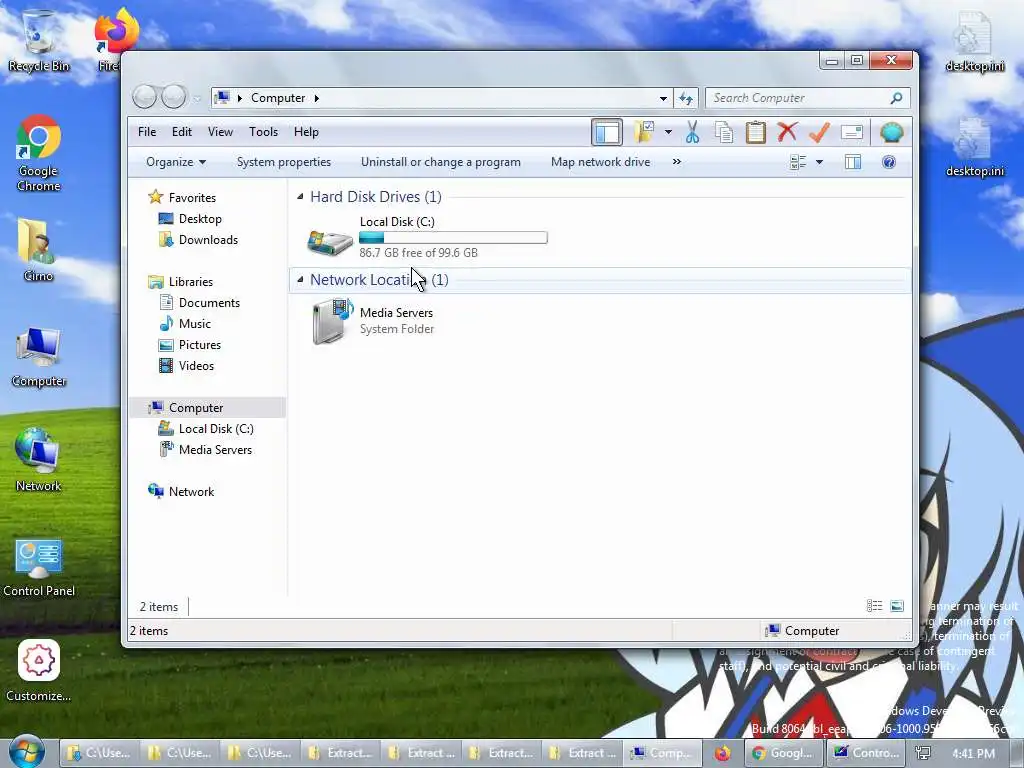The width and height of the screenshot is (1024, 768).
Task: Switch to Google Chrome taskbar button
Action: tap(784, 753)
